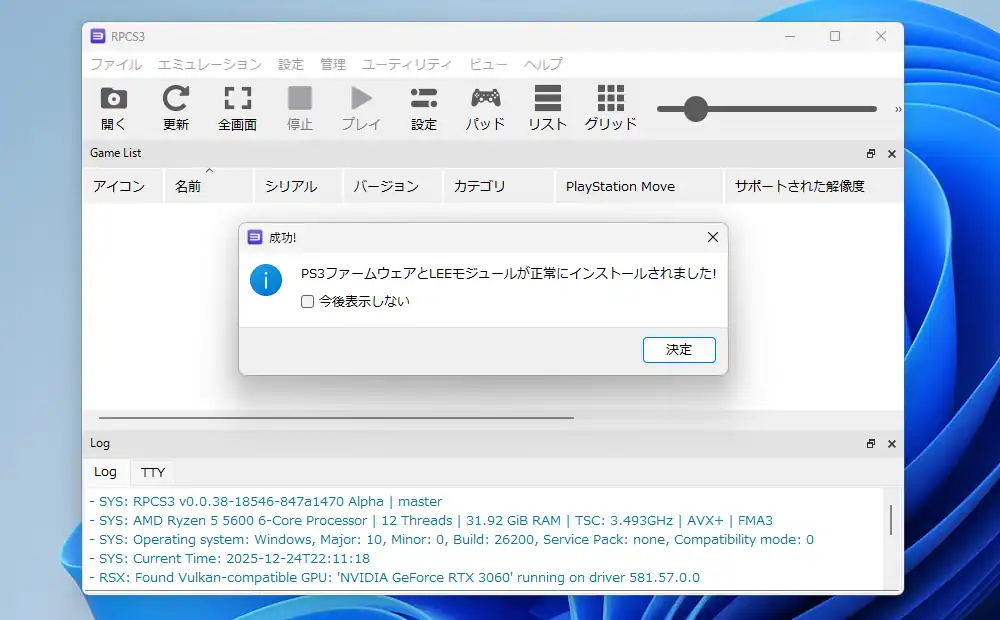Screen dimensions: 1000x620
Task: Undock the Log panel via its float icon
Action: [870, 443]
